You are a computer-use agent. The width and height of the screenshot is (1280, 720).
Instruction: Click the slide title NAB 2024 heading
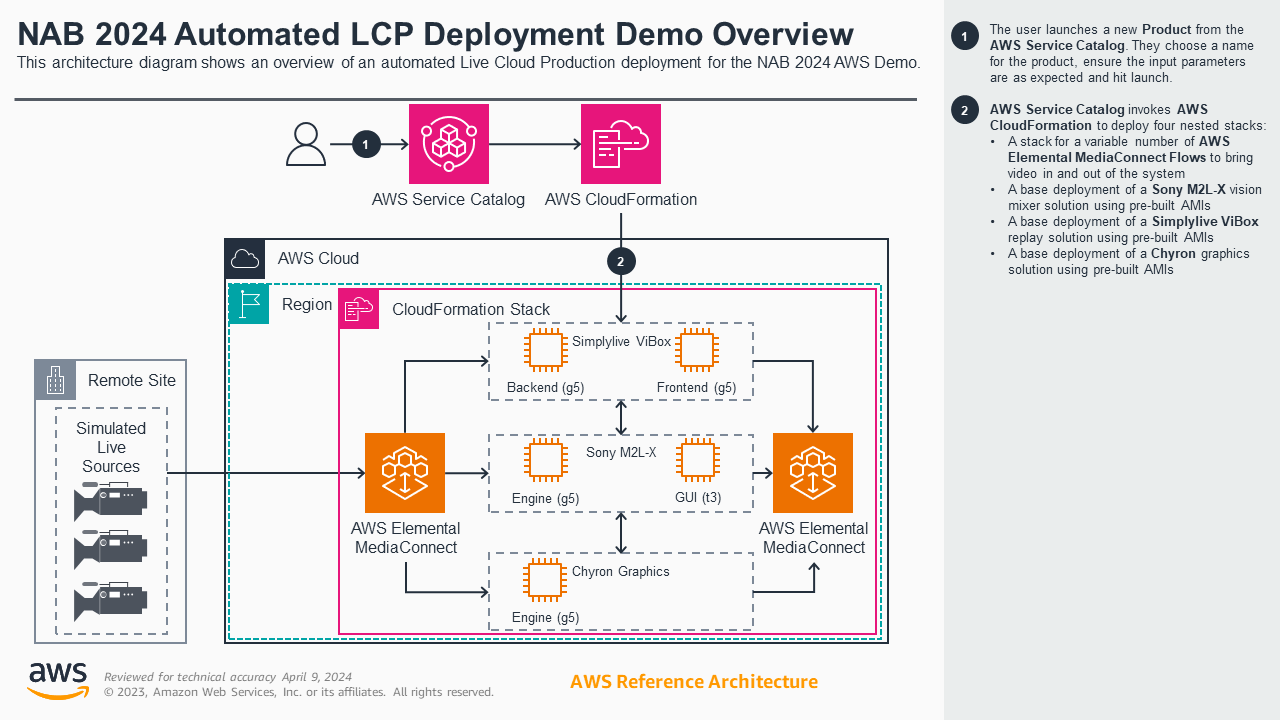(436, 34)
